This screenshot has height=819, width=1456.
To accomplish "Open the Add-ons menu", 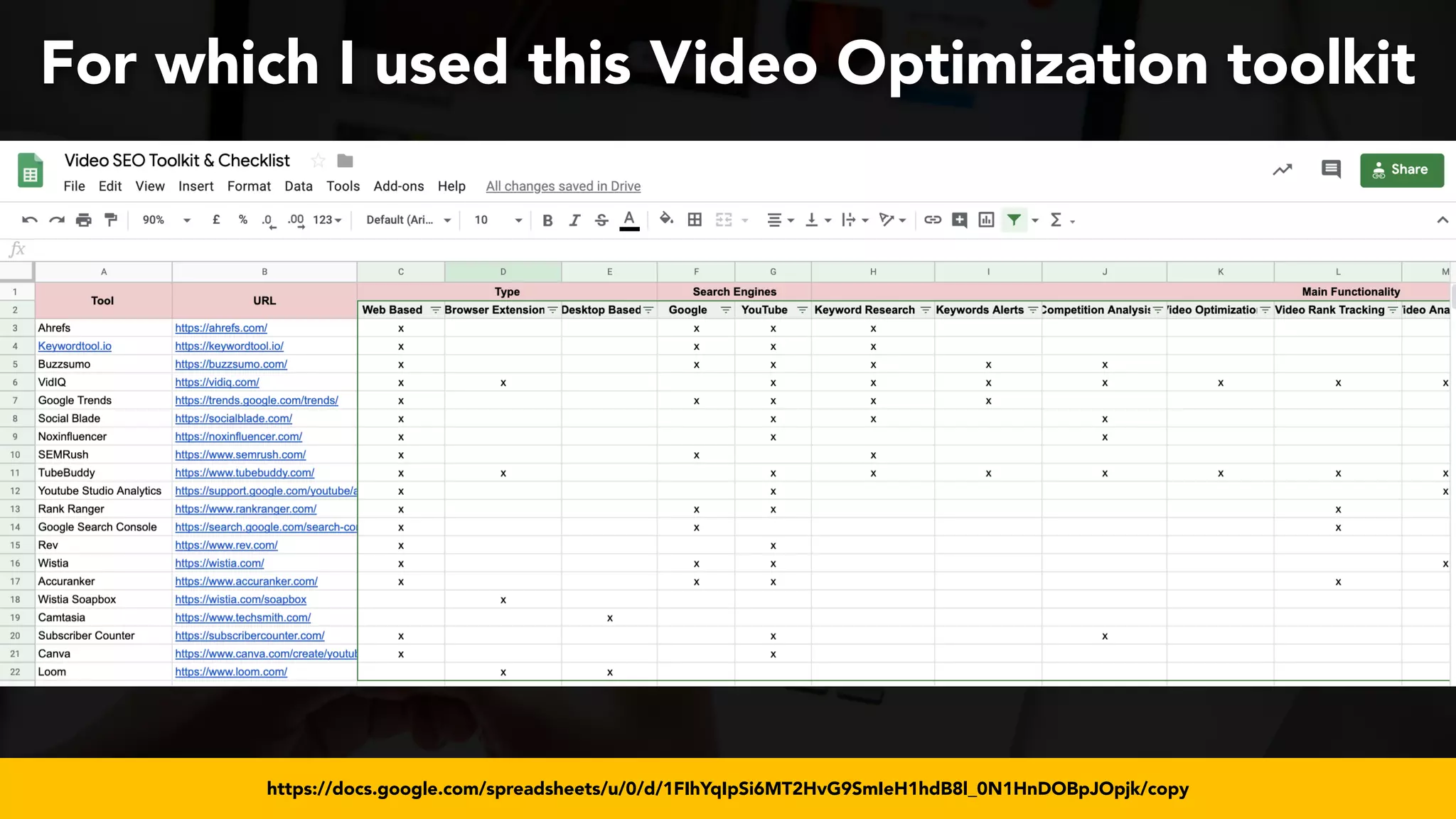I will click(x=399, y=186).
